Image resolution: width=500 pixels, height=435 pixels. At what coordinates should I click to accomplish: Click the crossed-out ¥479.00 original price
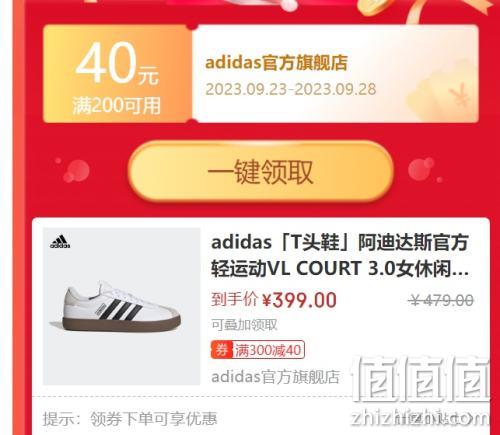click(x=442, y=300)
